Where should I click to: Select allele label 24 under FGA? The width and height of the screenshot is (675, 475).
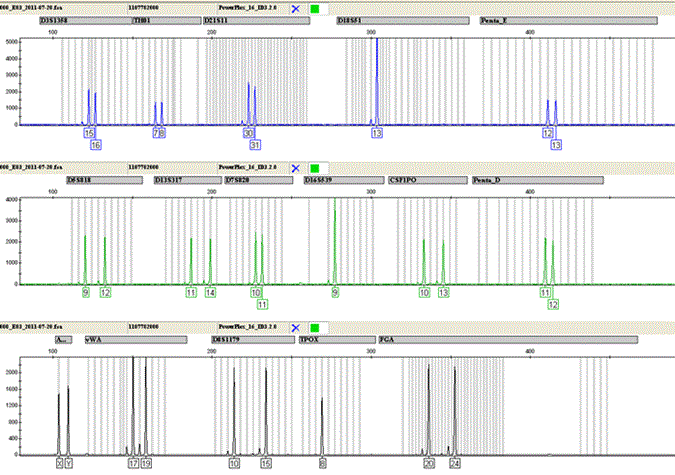[x=455, y=464]
